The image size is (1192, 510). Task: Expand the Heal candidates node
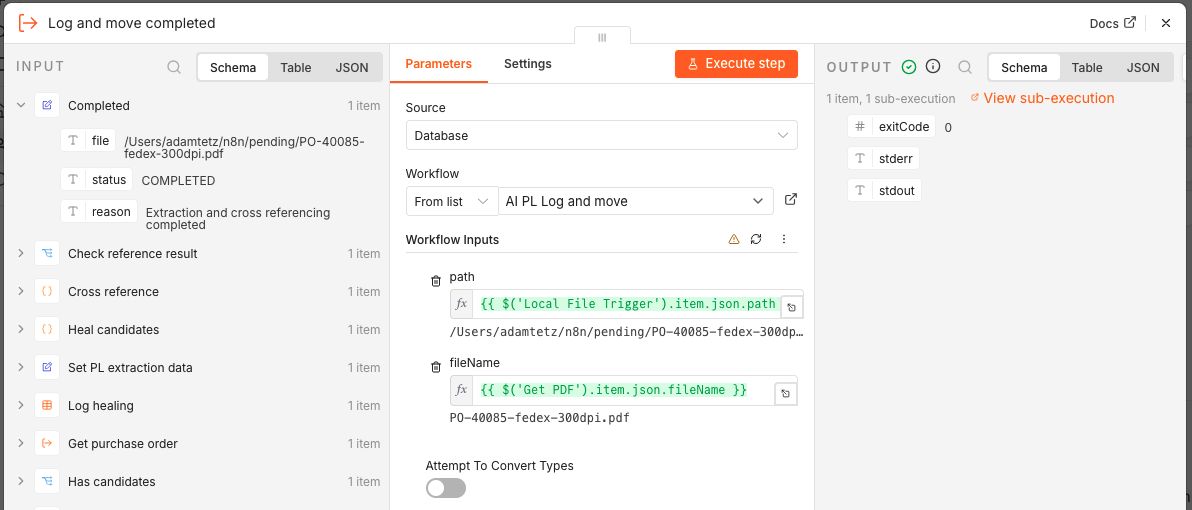point(21,329)
